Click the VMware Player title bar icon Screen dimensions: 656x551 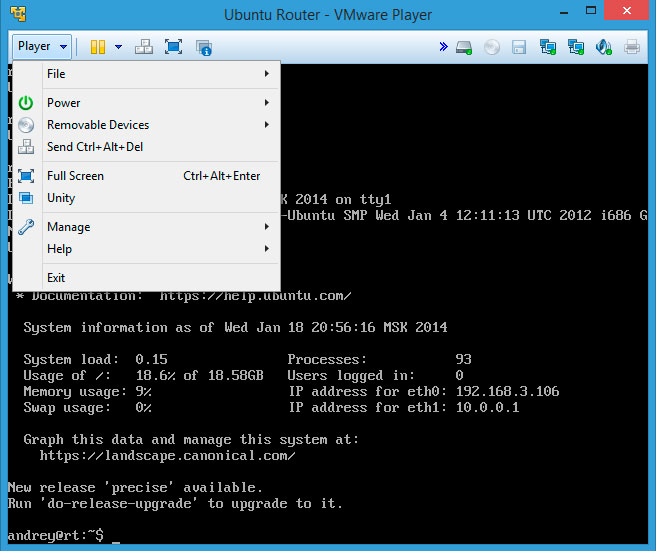click(18, 14)
